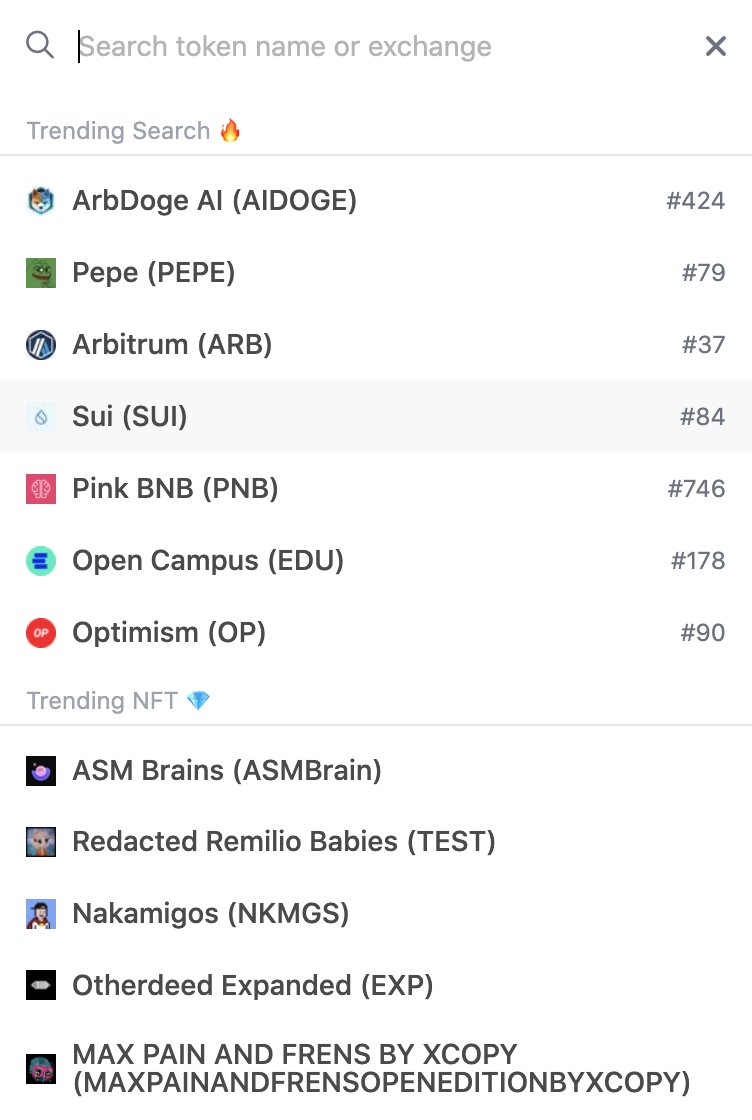
Task: Close the search panel with X
Action: (x=716, y=46)
